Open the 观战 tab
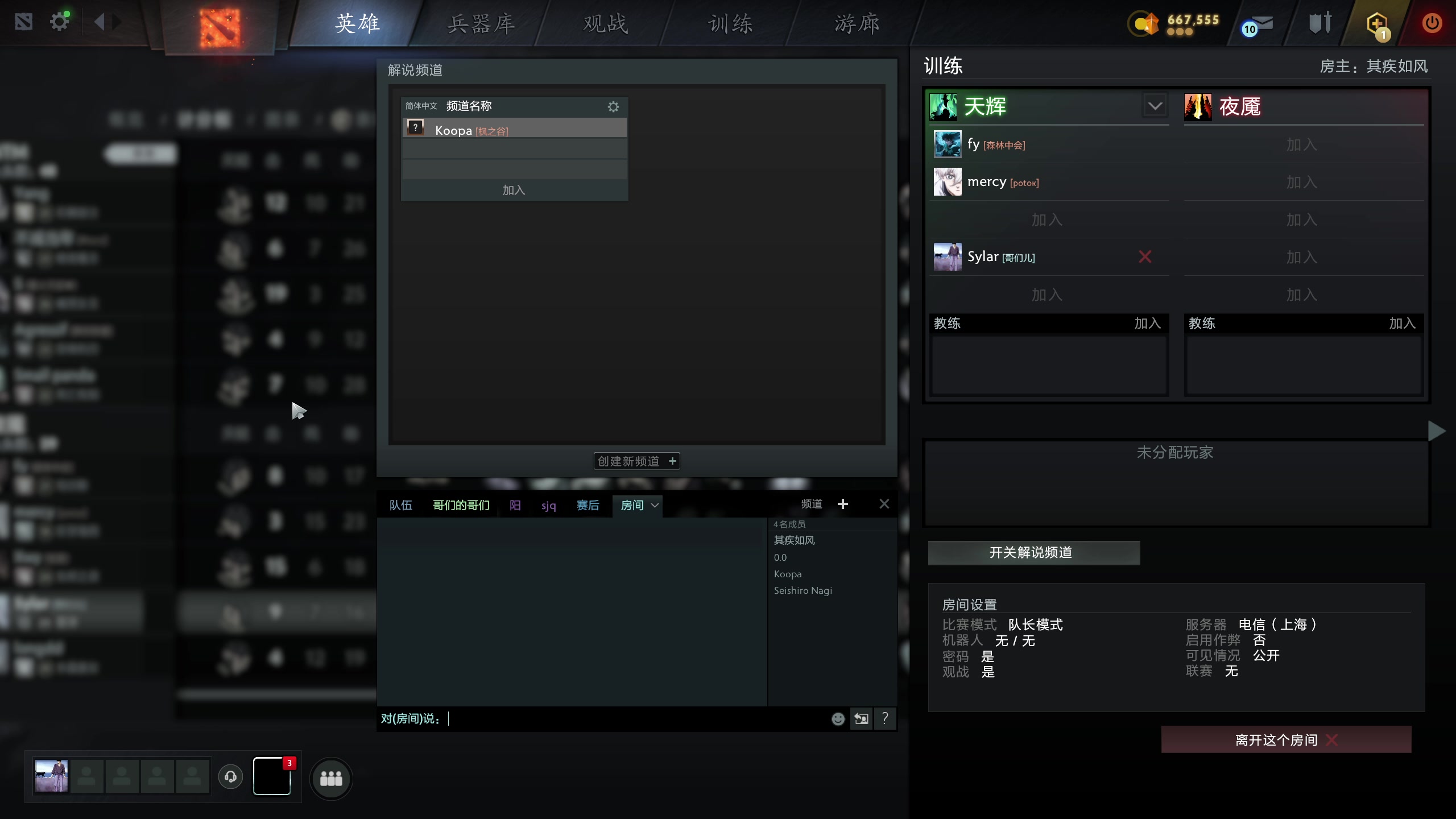 (x=606, y=24)
